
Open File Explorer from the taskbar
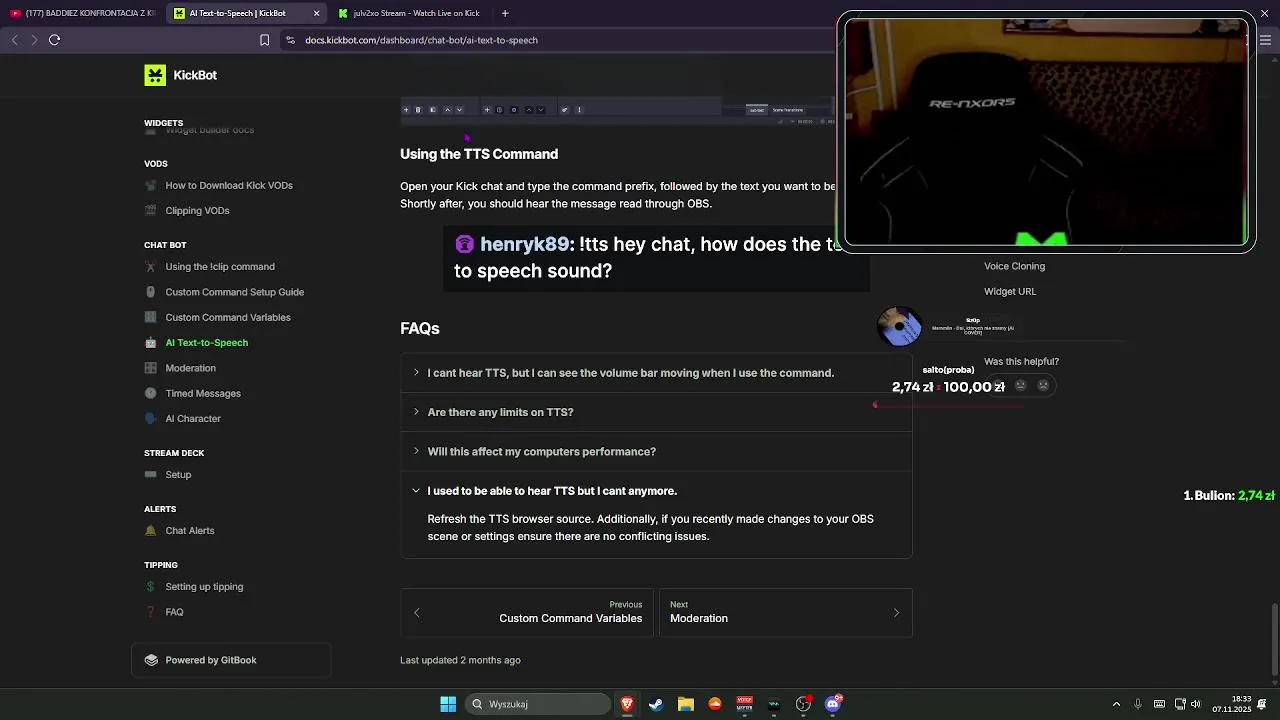685,704
